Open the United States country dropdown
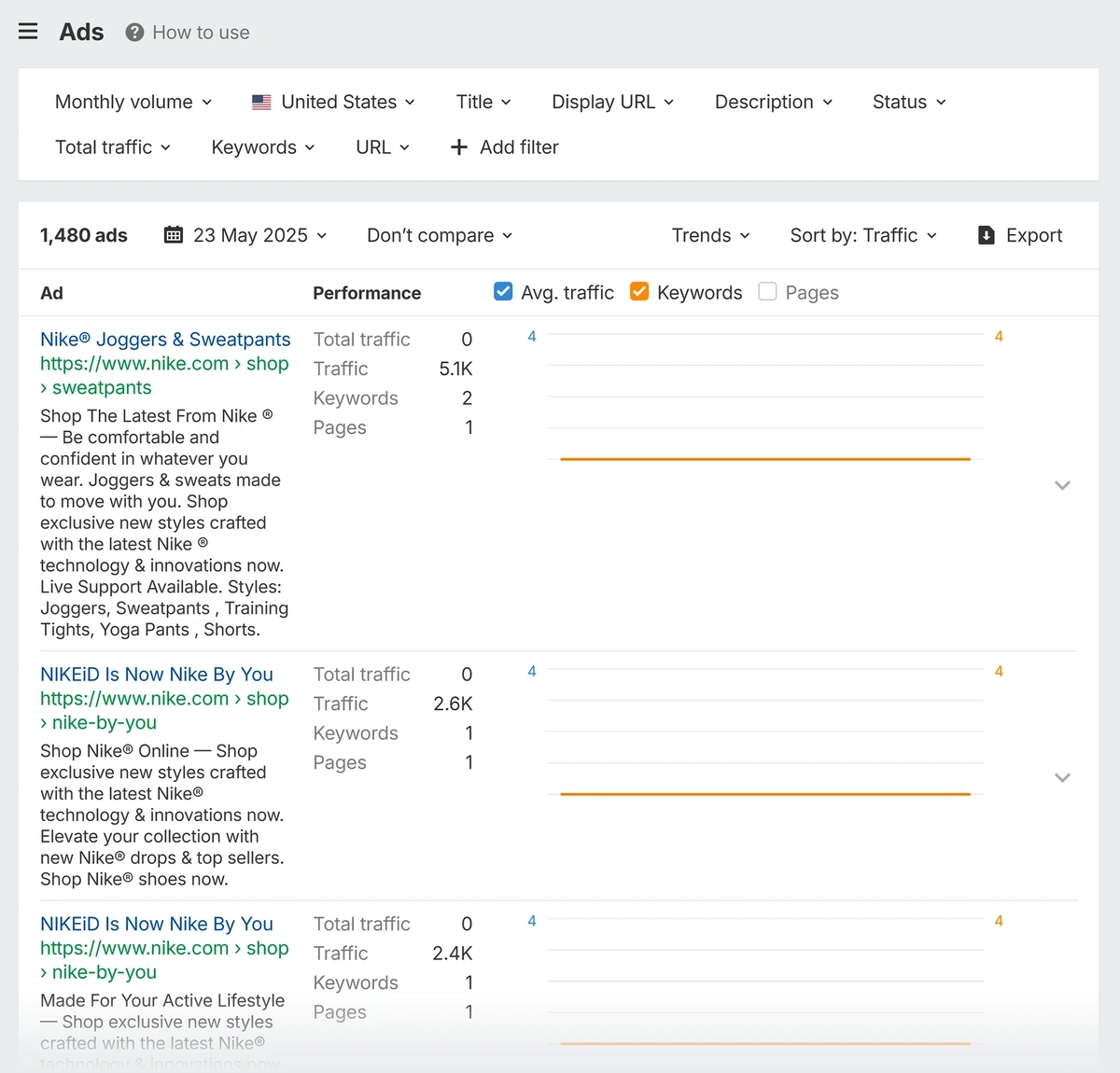The height and width of the screenshot is (1073, 1120). [x=334, y=102]
